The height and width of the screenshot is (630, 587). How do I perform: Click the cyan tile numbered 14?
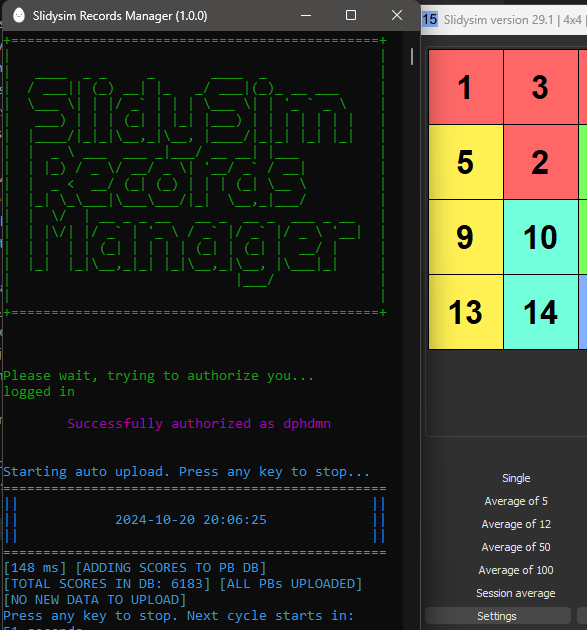541,312
